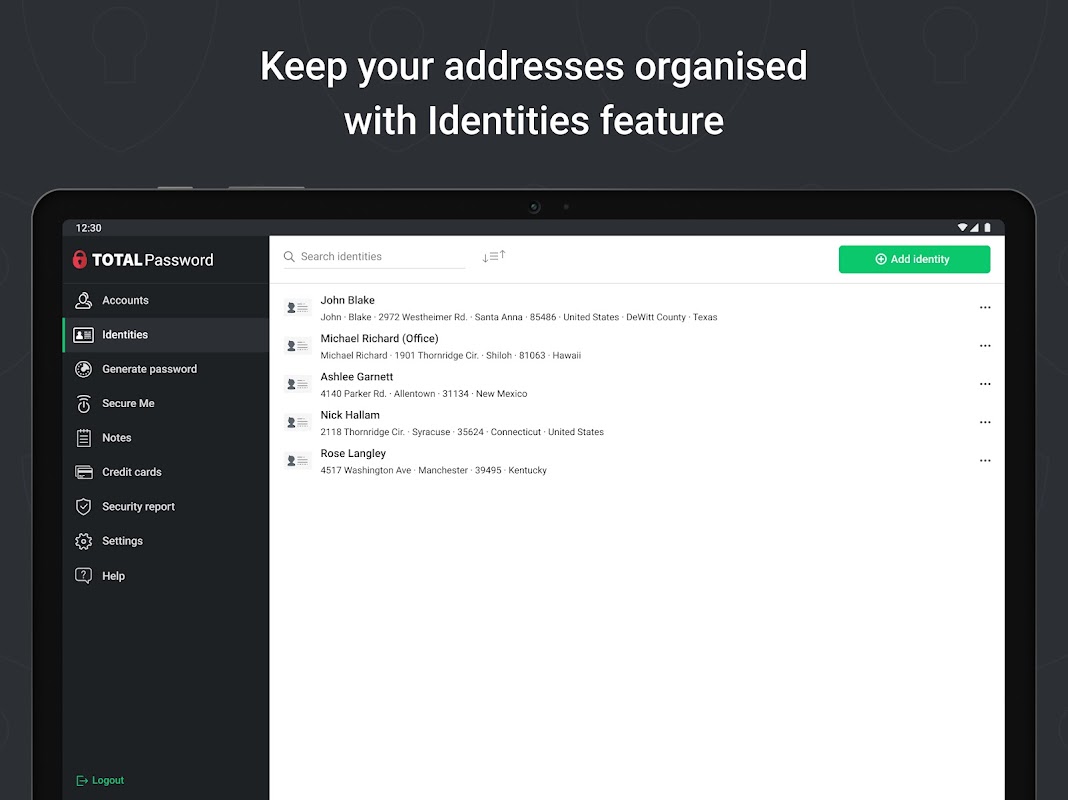Select the Michael Richard (Office) entry name
The width and height of the screenshot is (1068, 800).
point(379,338)
